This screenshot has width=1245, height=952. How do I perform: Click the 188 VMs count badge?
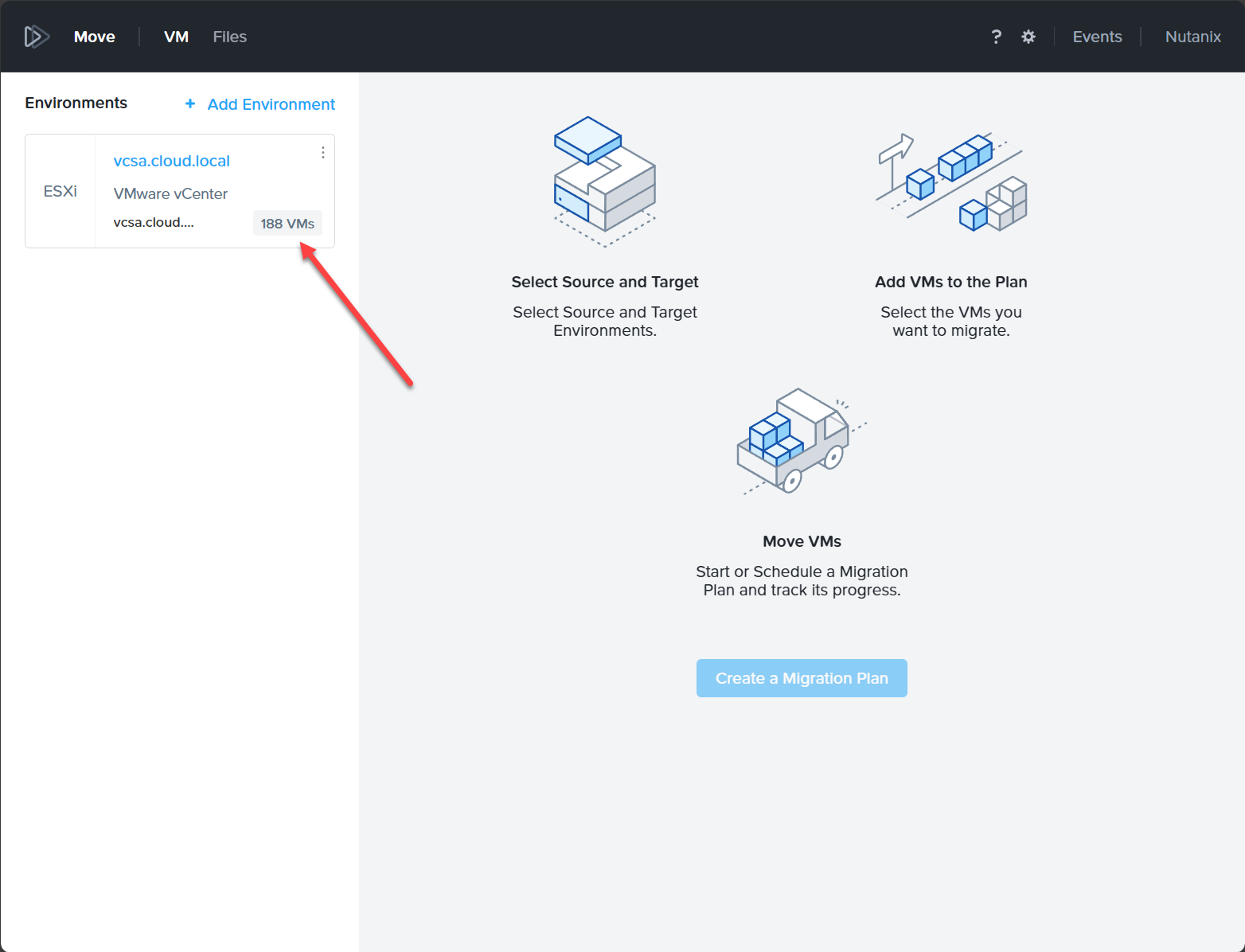click(287, 224)
